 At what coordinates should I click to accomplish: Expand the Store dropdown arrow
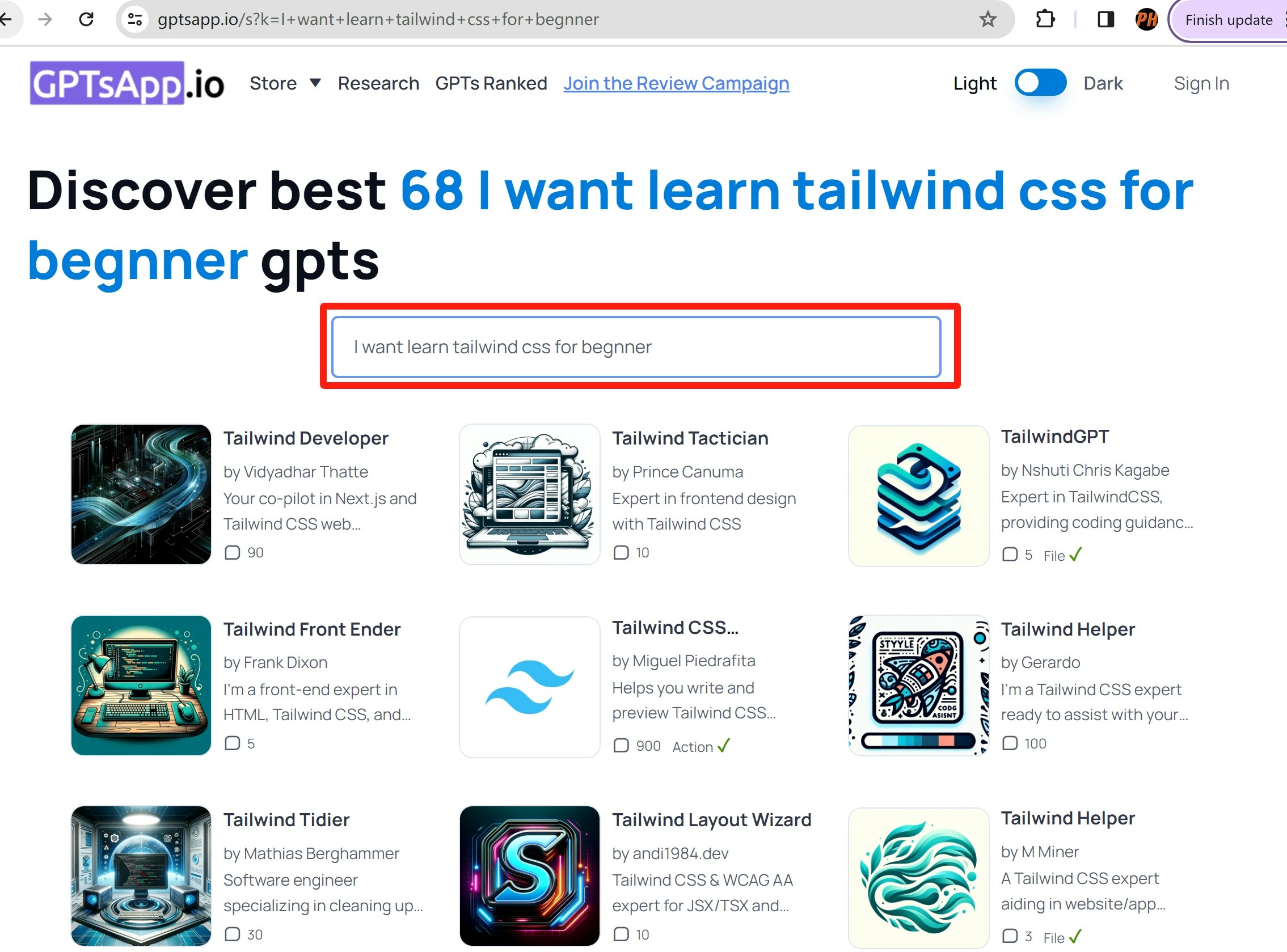pyautogui.click(x=315, y=83)
